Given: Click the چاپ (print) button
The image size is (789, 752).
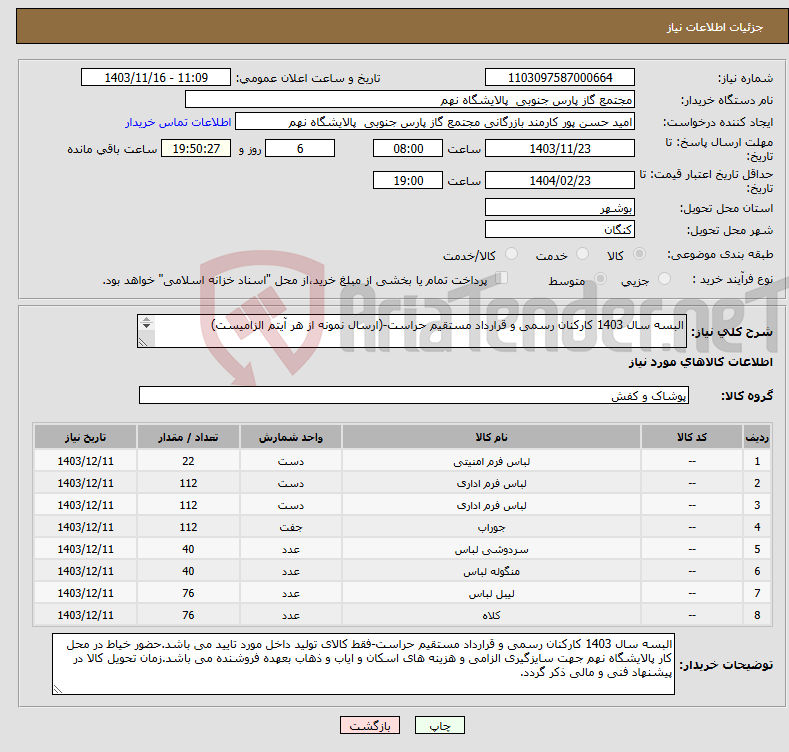Looking at the screenshot, I should 439,725.
